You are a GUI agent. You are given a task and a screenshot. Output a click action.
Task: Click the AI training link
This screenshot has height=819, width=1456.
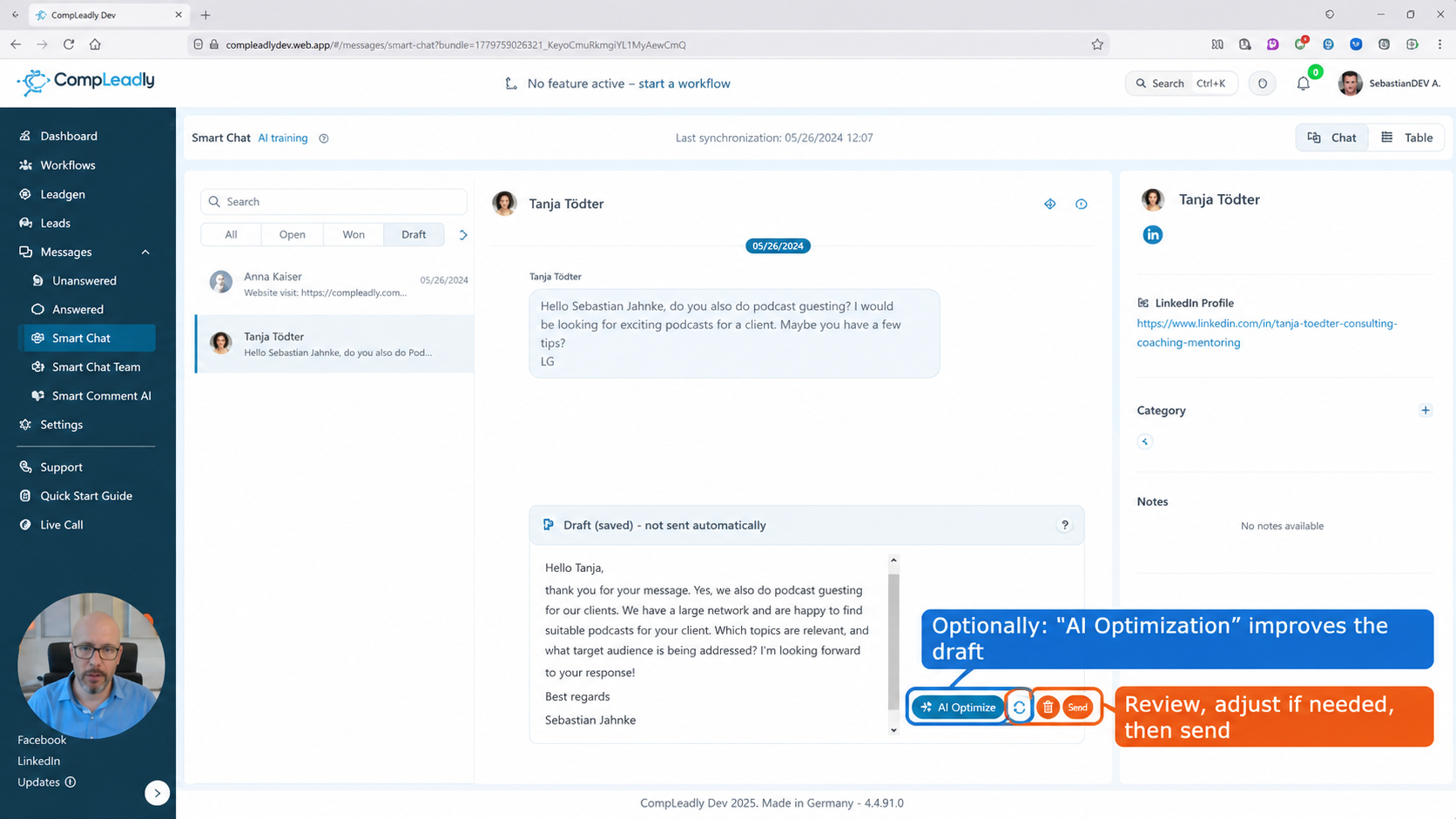[283, 138]
